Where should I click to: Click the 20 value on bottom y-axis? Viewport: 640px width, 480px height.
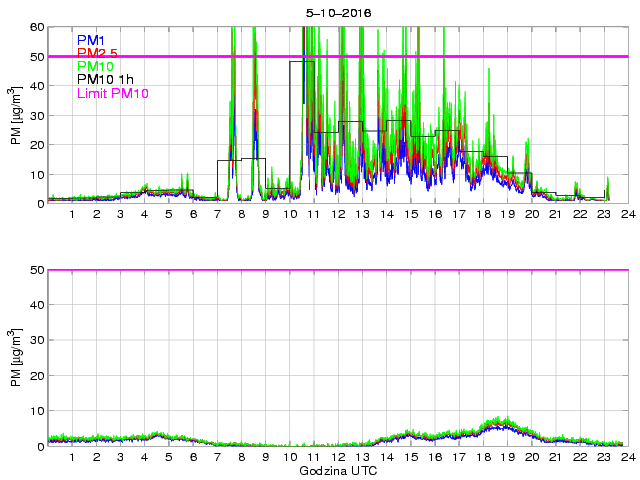pyautogui.click(x=36, y=375)
